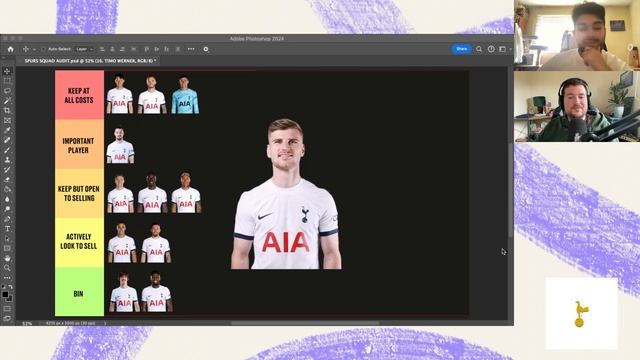This screenshot has height=360, width=640.
Task: Click the vertical scrollbar beside canvas
Action: 510,190
